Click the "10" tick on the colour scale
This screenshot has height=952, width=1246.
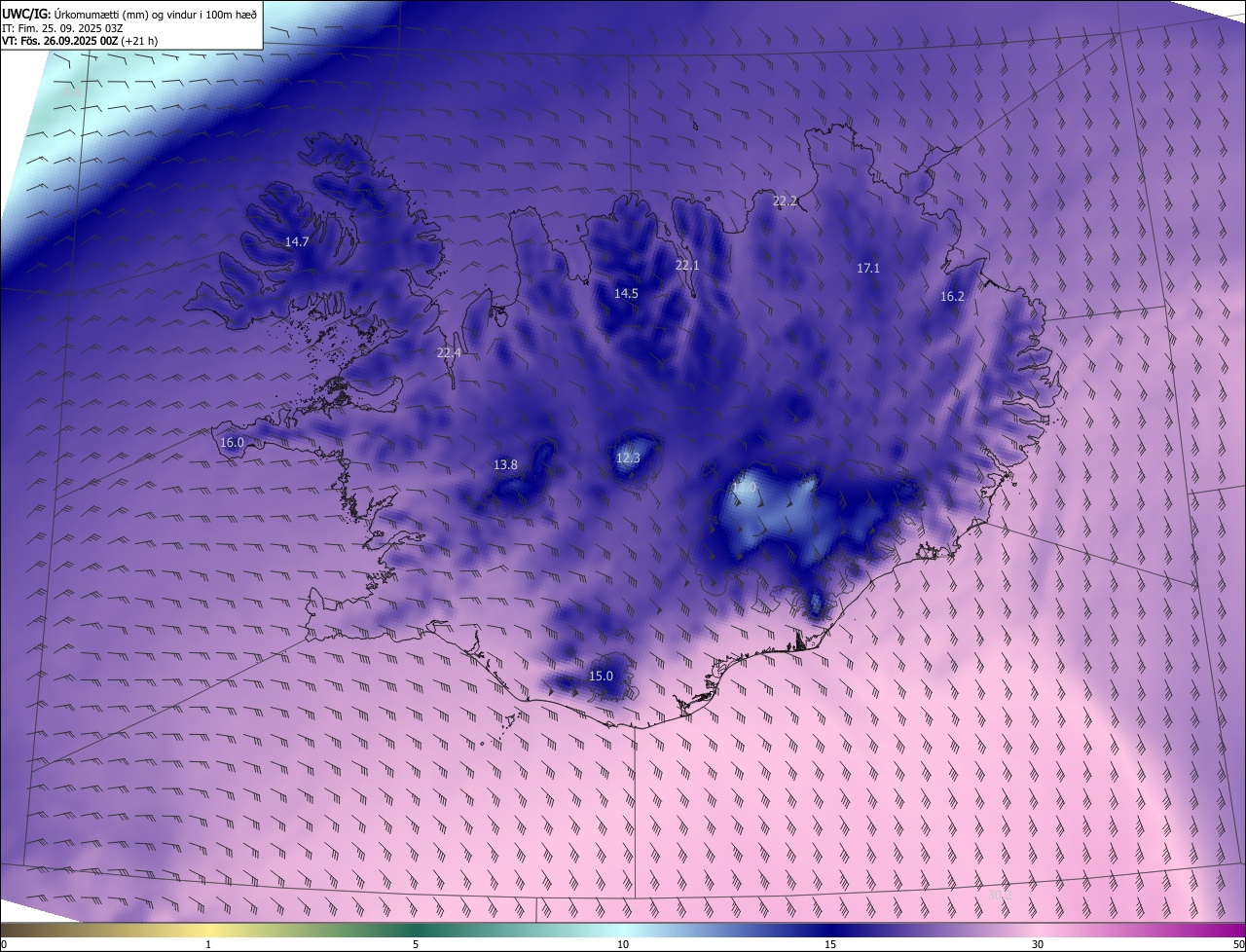(623, 944)
